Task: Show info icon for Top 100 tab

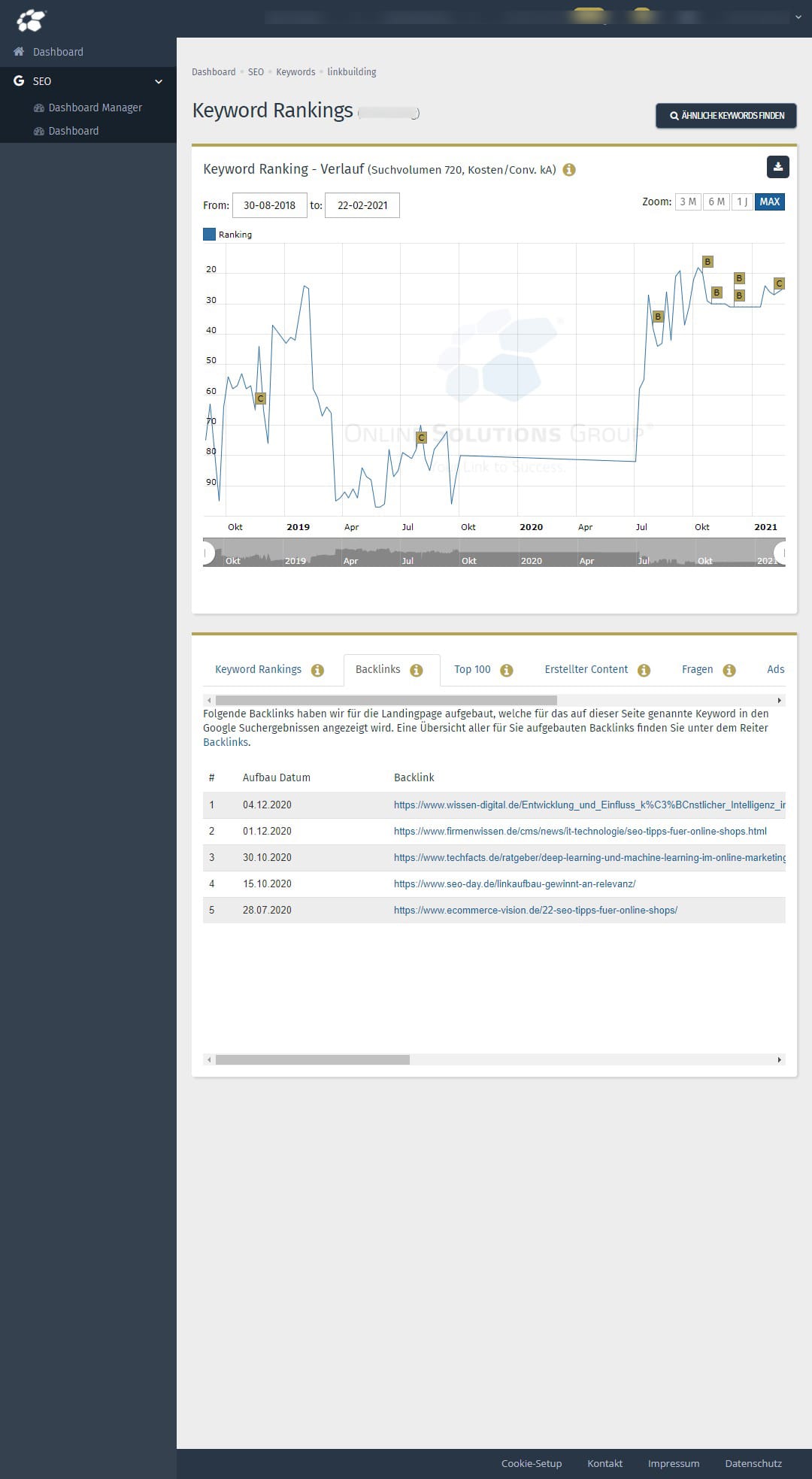Action: click(507, 671)
